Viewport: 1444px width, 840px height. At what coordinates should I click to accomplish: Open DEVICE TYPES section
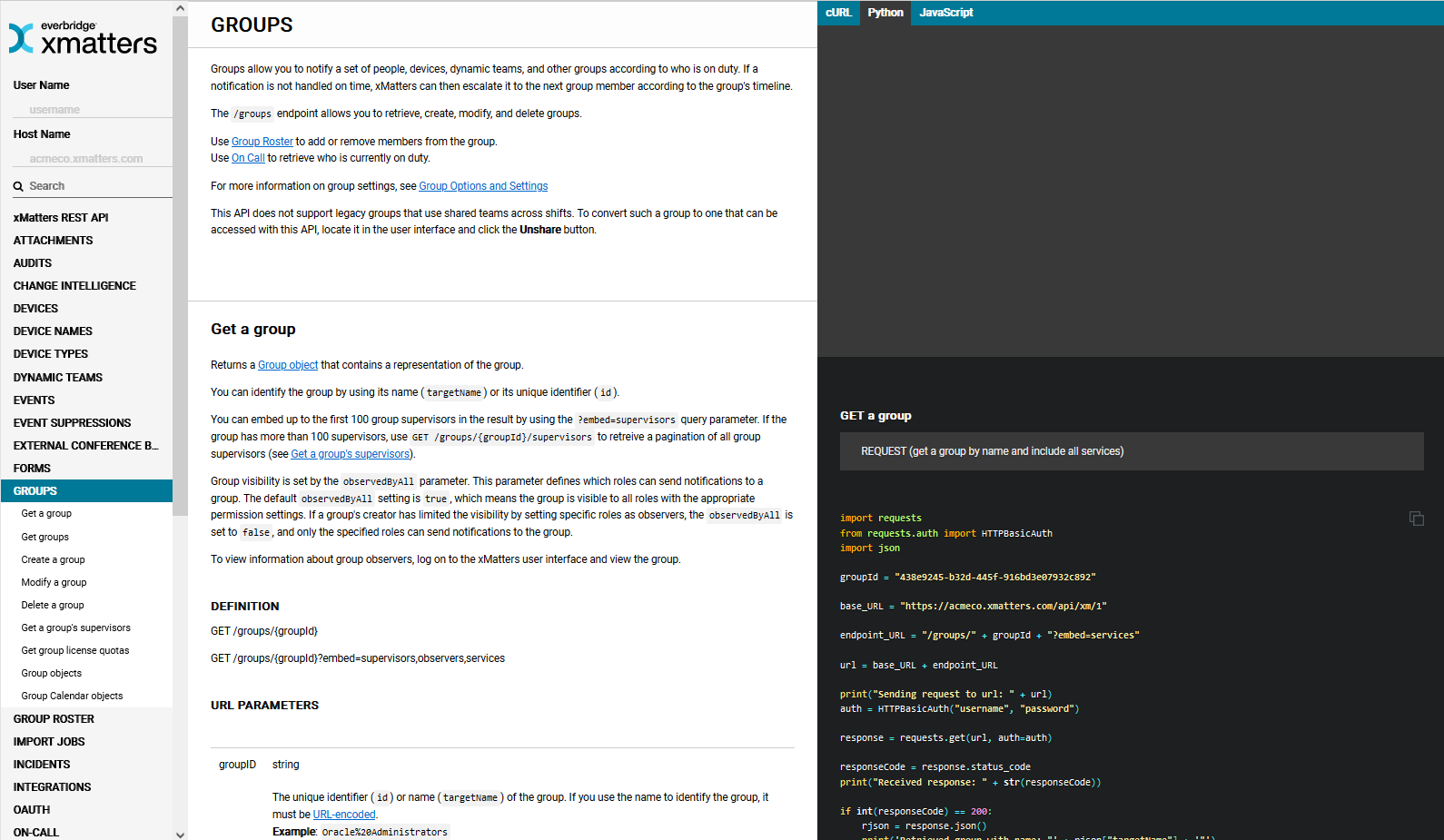(x=51, y=354)
